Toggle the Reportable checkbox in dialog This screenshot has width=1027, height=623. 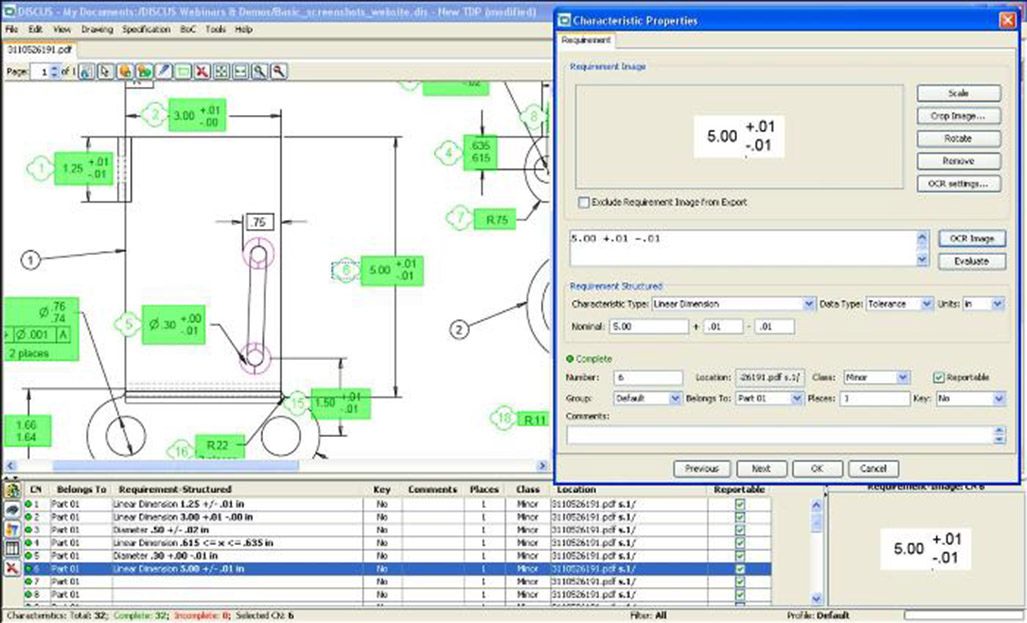click(x=938, y=377)
